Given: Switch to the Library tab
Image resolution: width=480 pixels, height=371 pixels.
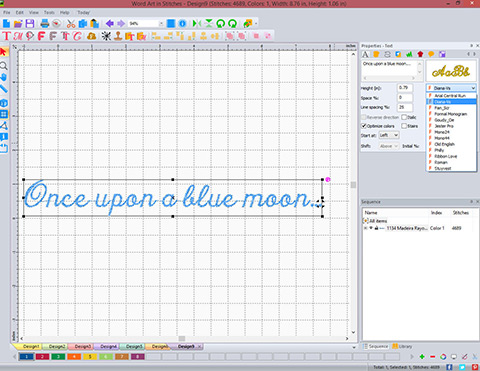Looking at the screenshot, I should coord(402,346).
